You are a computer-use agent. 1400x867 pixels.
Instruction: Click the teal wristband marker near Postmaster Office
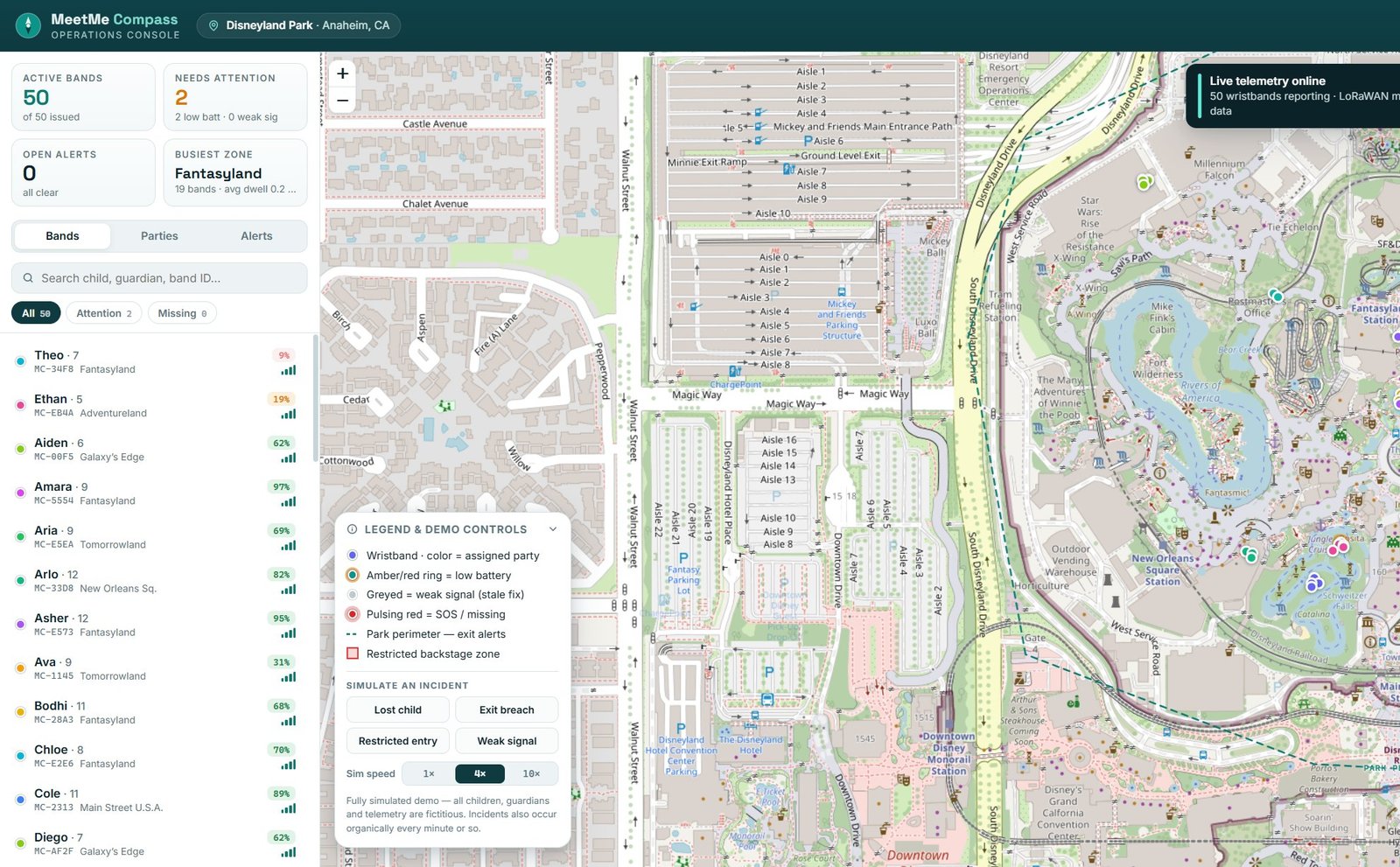point(1277,297)
